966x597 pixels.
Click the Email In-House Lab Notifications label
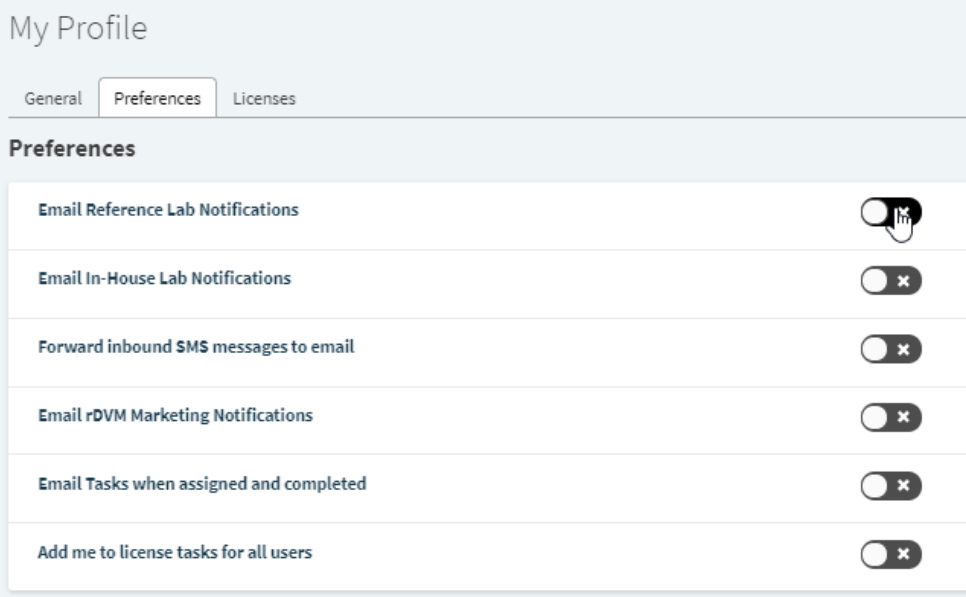164,278
